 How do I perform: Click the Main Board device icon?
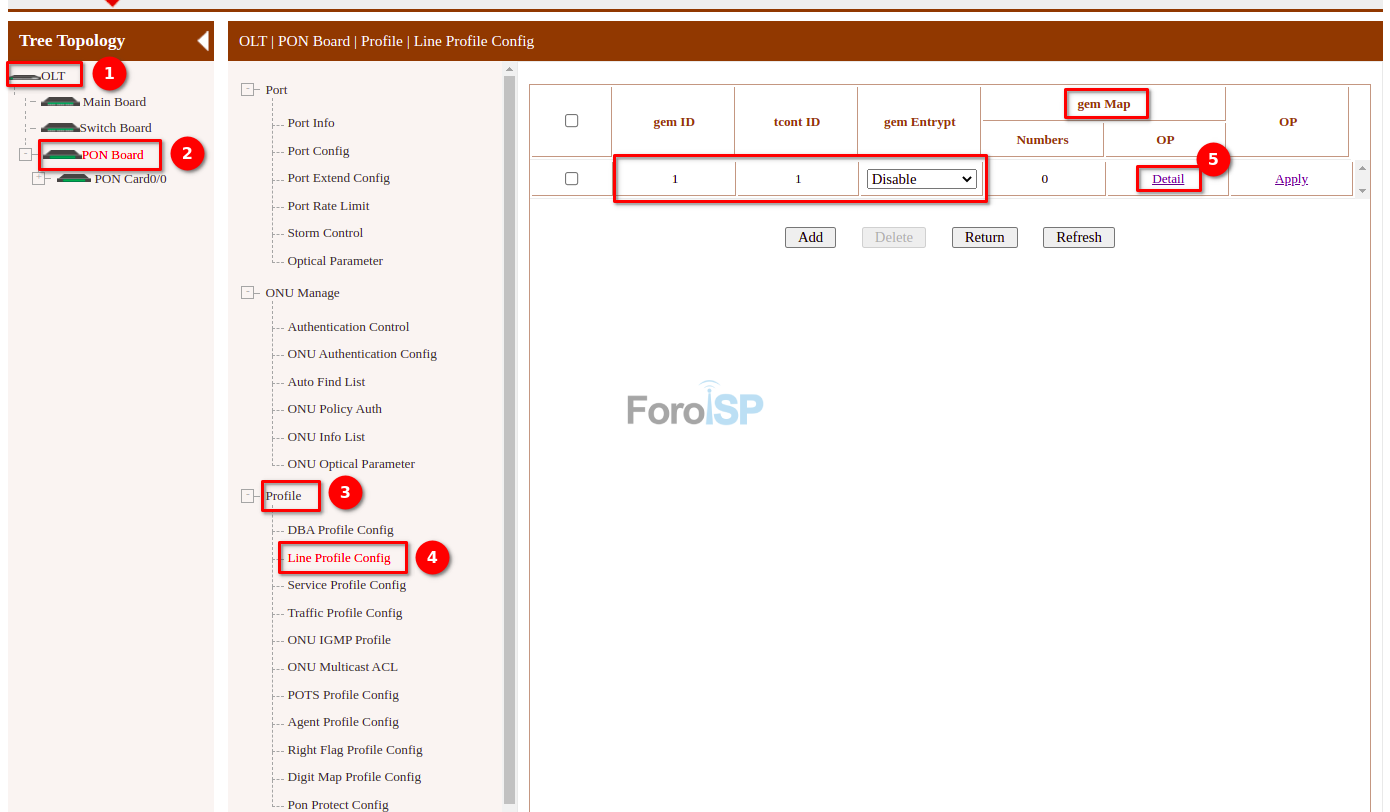[60, 102]
